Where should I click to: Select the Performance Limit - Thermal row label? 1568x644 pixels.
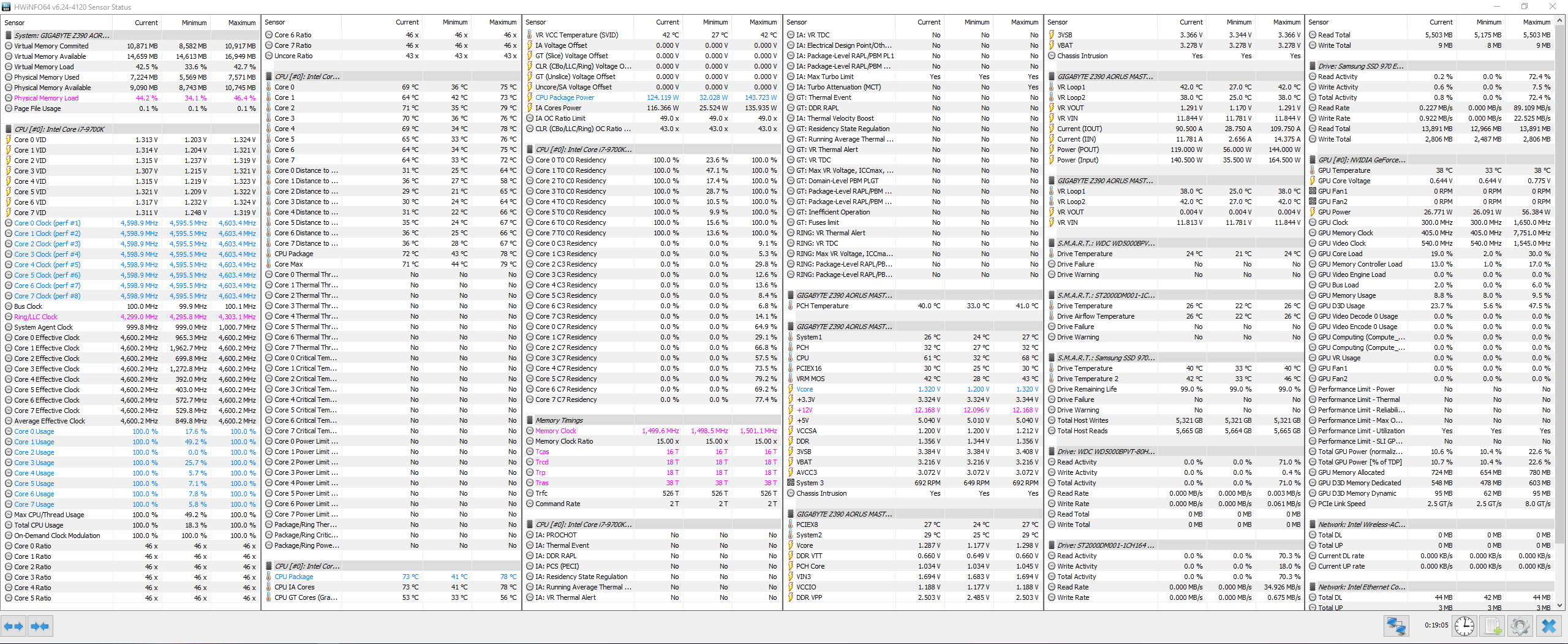[x=1359, y=400]
